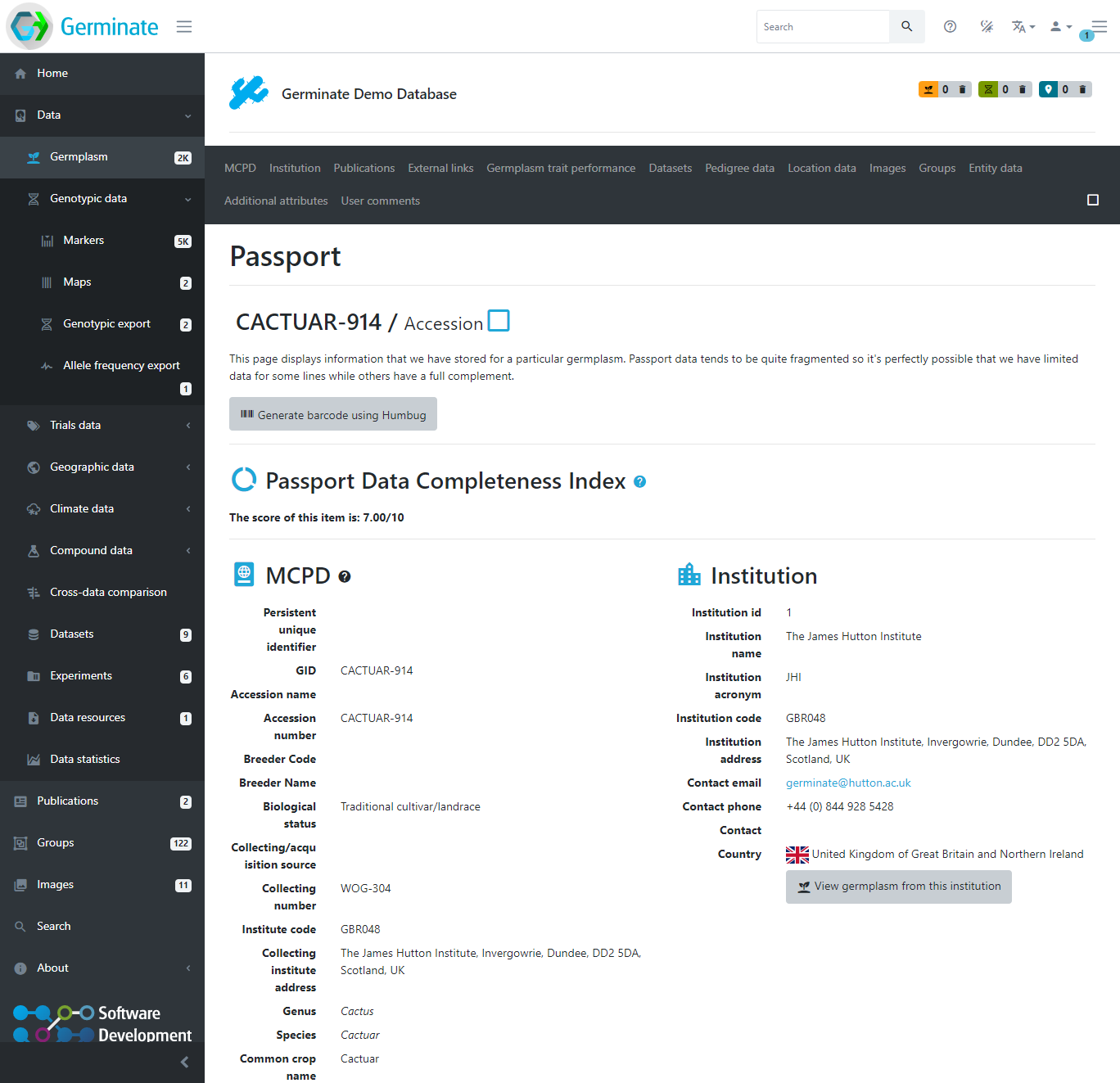Click the help question mark icon in header
The height and width of the screenshot is (1083, 1120).
tap(950, 27)
